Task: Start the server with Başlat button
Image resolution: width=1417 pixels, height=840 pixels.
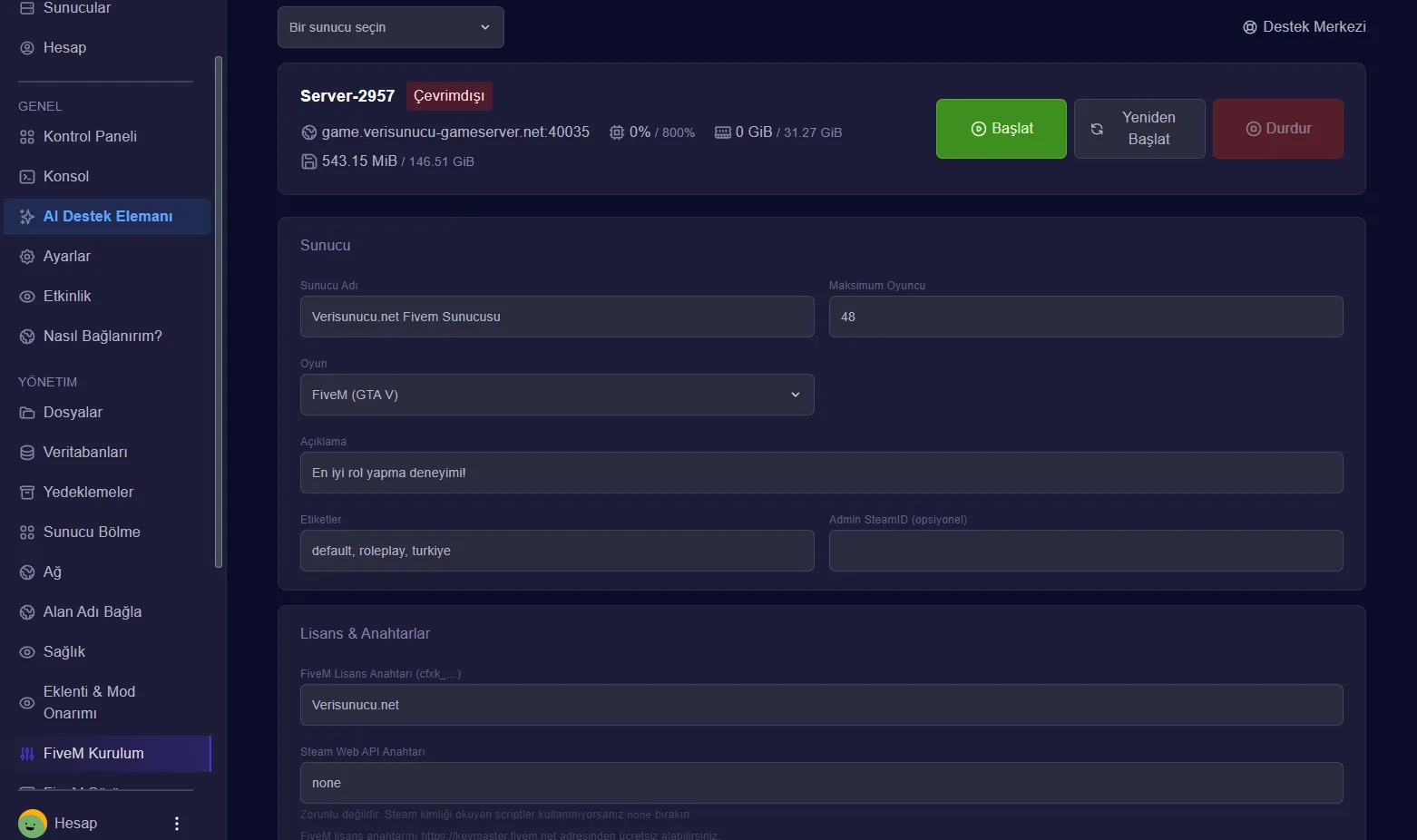Action: click(x=1002, y=129)
